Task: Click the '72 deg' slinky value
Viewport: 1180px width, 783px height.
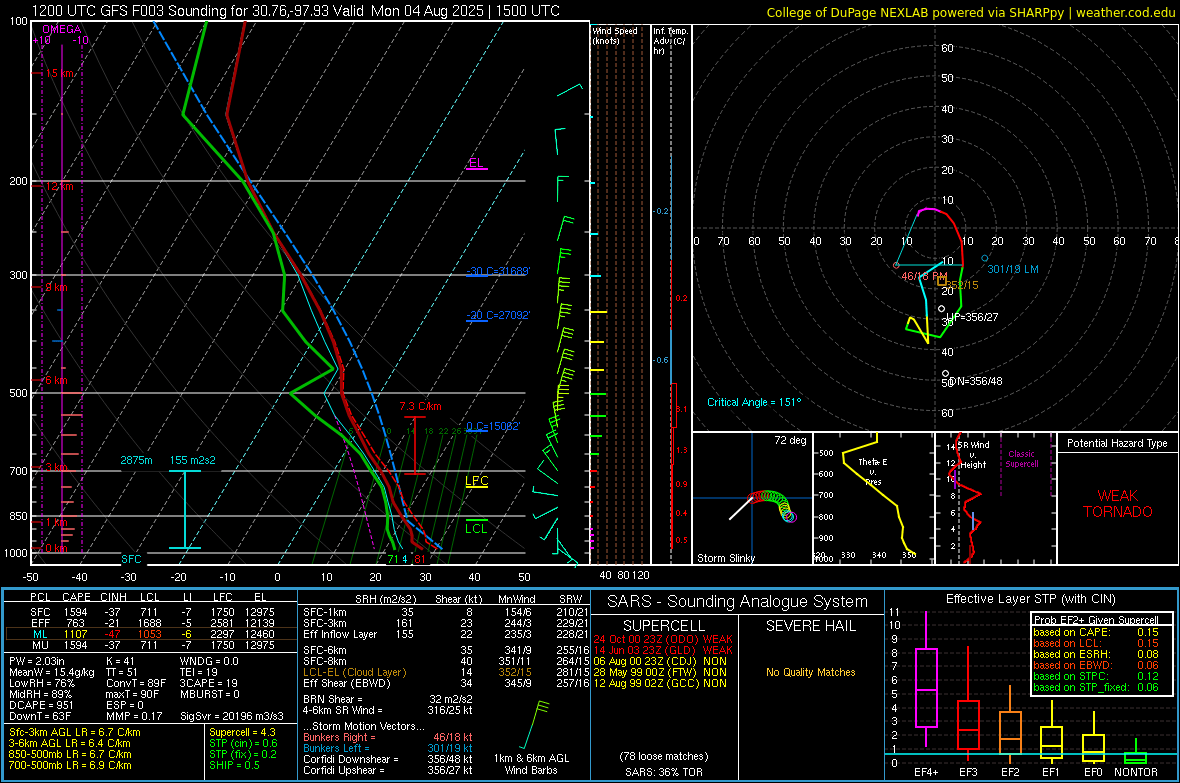Action: [790, 440]
